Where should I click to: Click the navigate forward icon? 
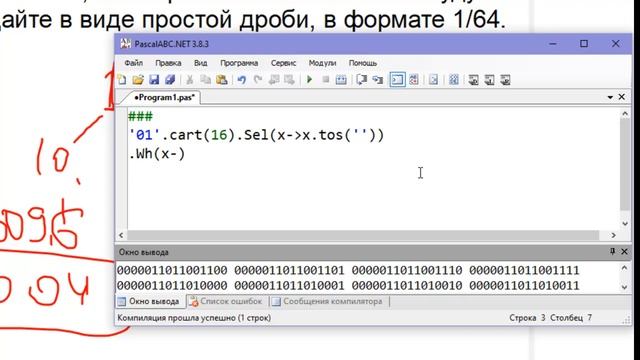click(x=289, y=80)
